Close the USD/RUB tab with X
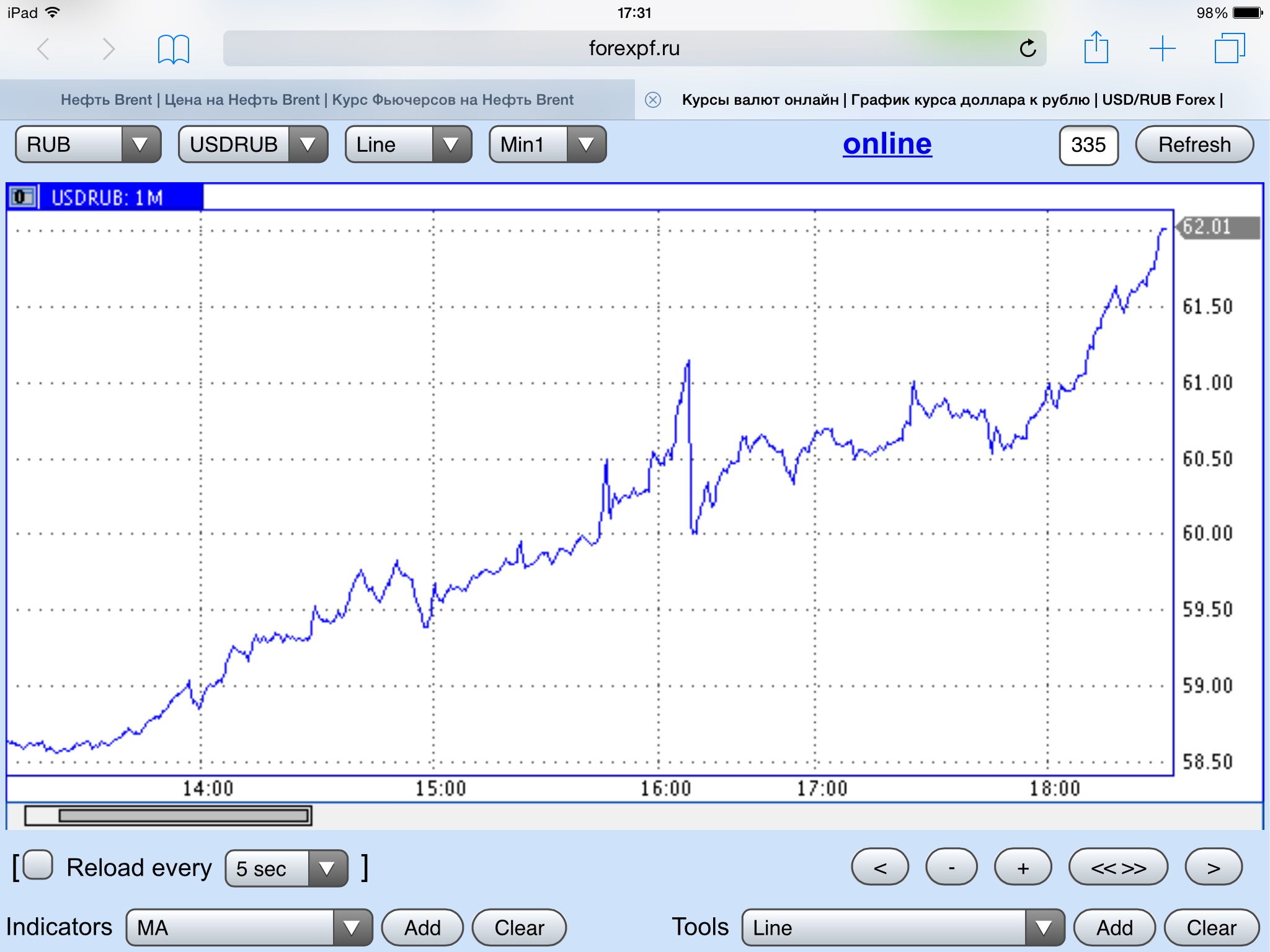Image resolution: width=1270 pixels, height=952 pixels. pos(653,100)
